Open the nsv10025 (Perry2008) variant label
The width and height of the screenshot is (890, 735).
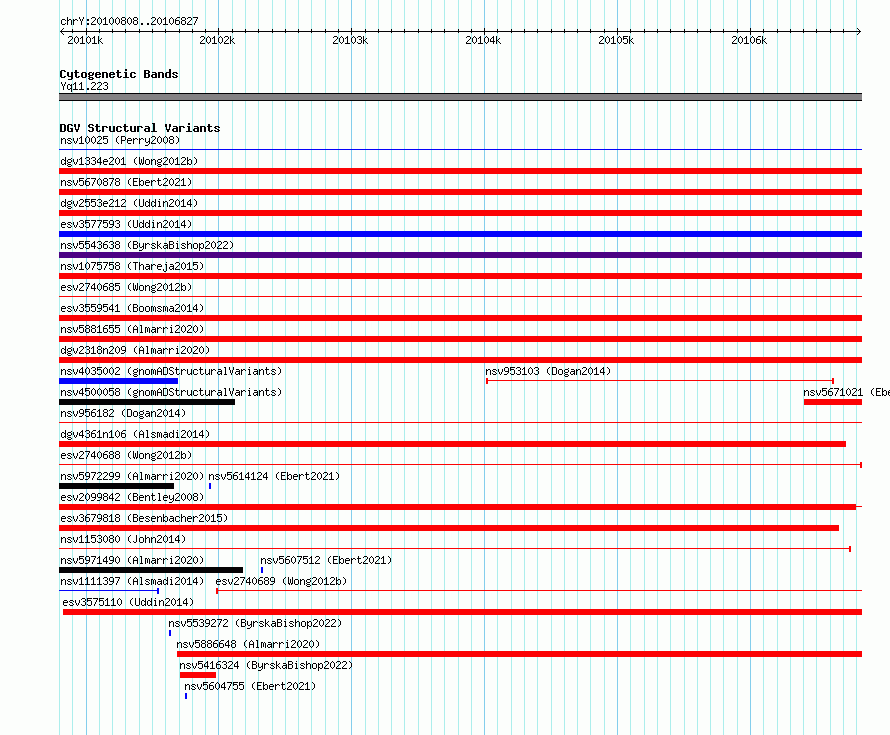(x=120, y=140)
